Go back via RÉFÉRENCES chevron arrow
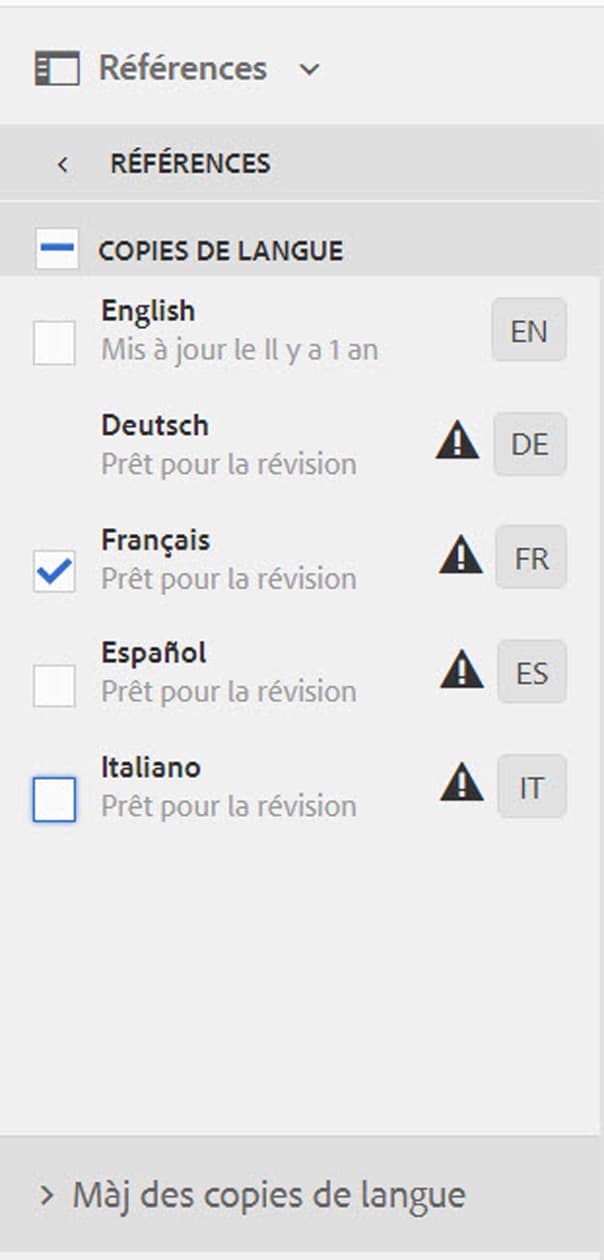 [63, 164]
